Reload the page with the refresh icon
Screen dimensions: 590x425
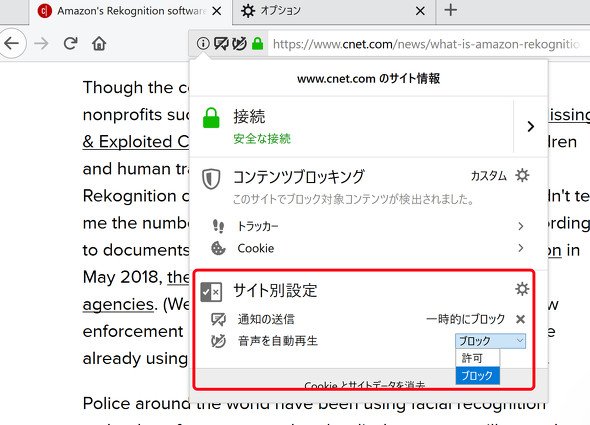(x=70, y=44)
